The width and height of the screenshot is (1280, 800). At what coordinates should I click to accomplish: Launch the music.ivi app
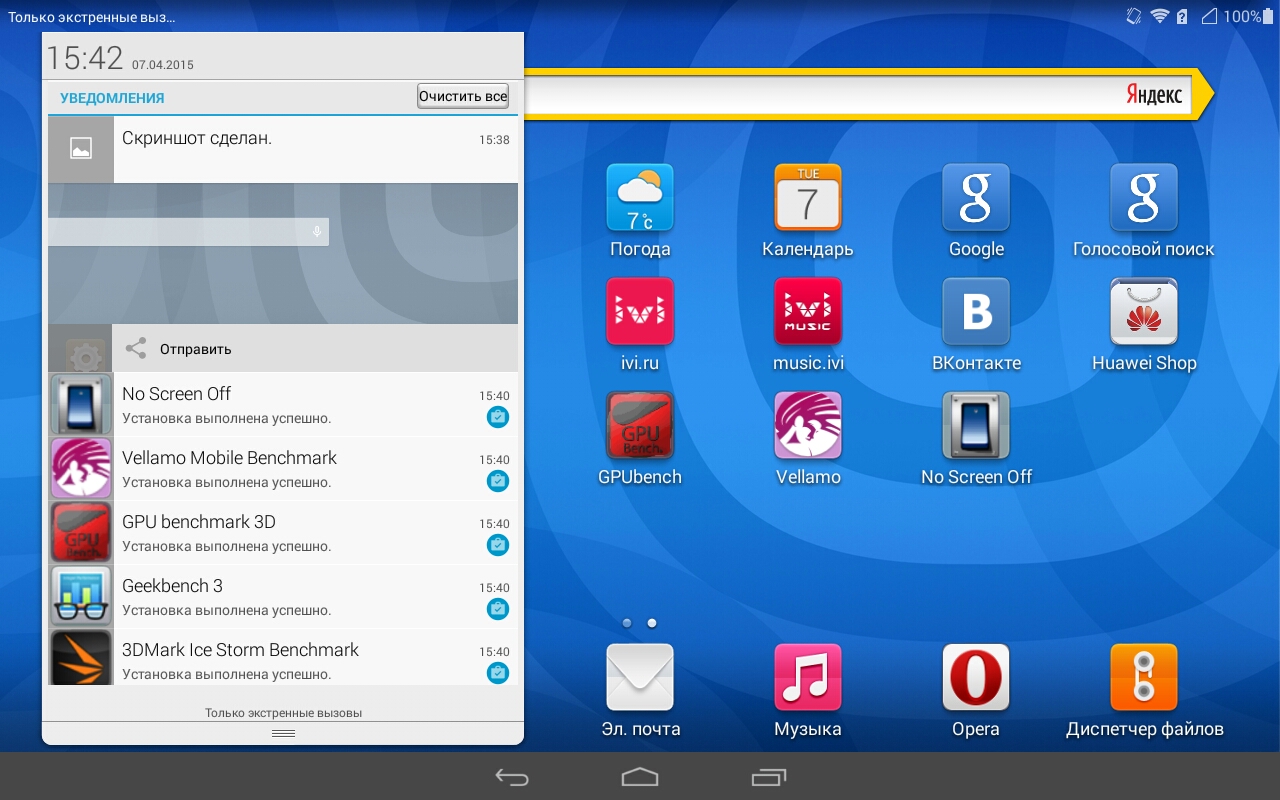click(807, 312)
